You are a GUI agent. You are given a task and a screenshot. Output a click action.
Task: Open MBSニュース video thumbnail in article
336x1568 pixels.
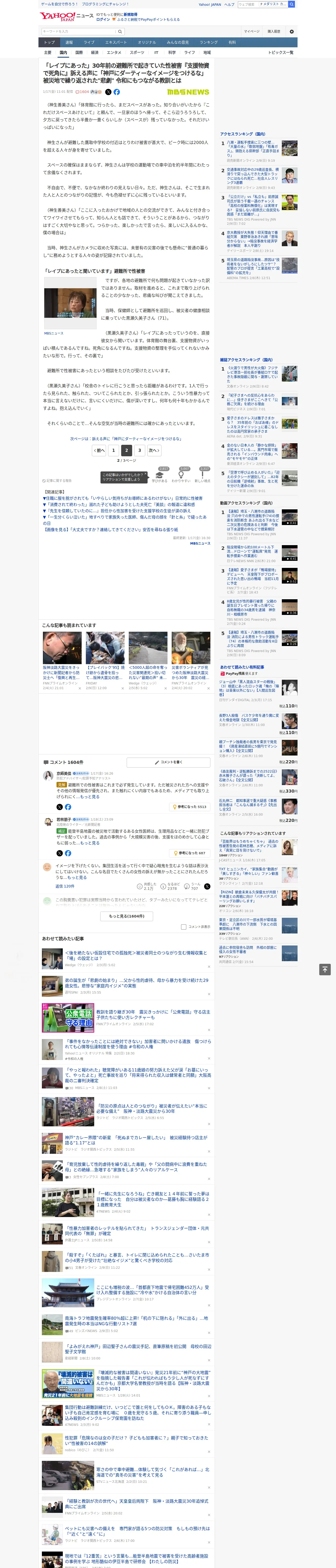[70, 303]
